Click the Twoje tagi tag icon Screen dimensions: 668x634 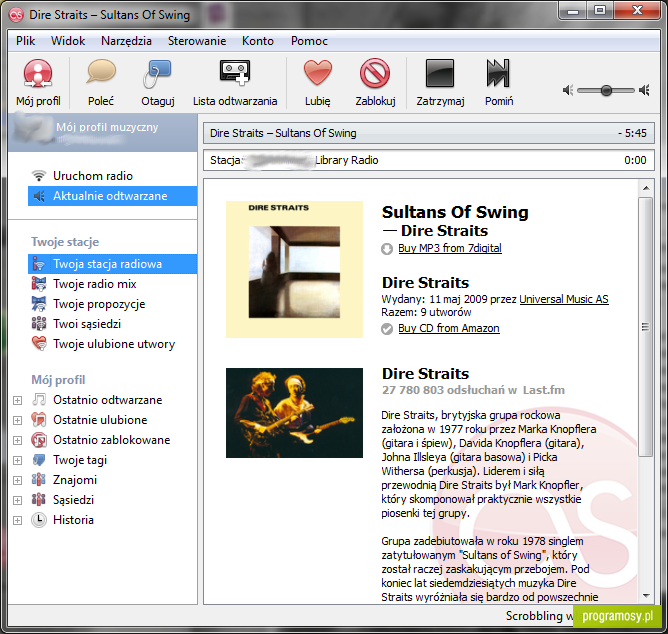coord(39,460)
